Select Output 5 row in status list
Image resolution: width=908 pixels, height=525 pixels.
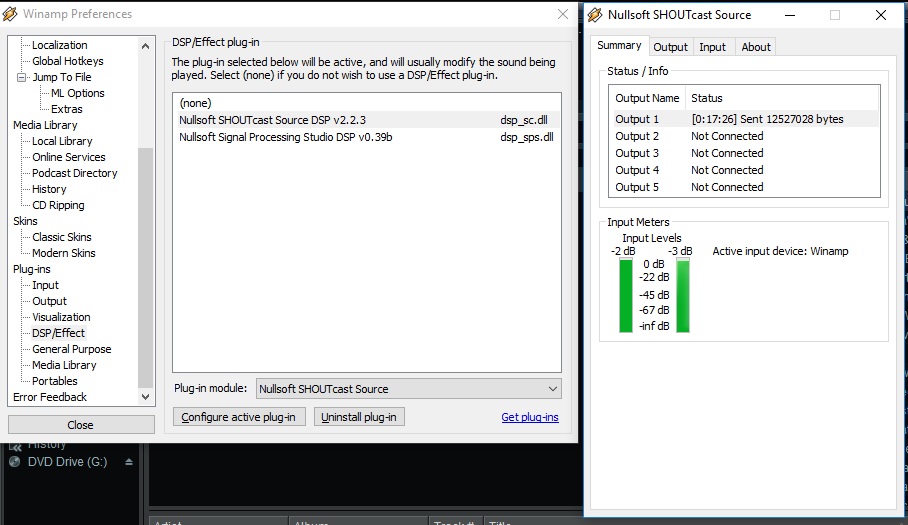coord(744,188)
